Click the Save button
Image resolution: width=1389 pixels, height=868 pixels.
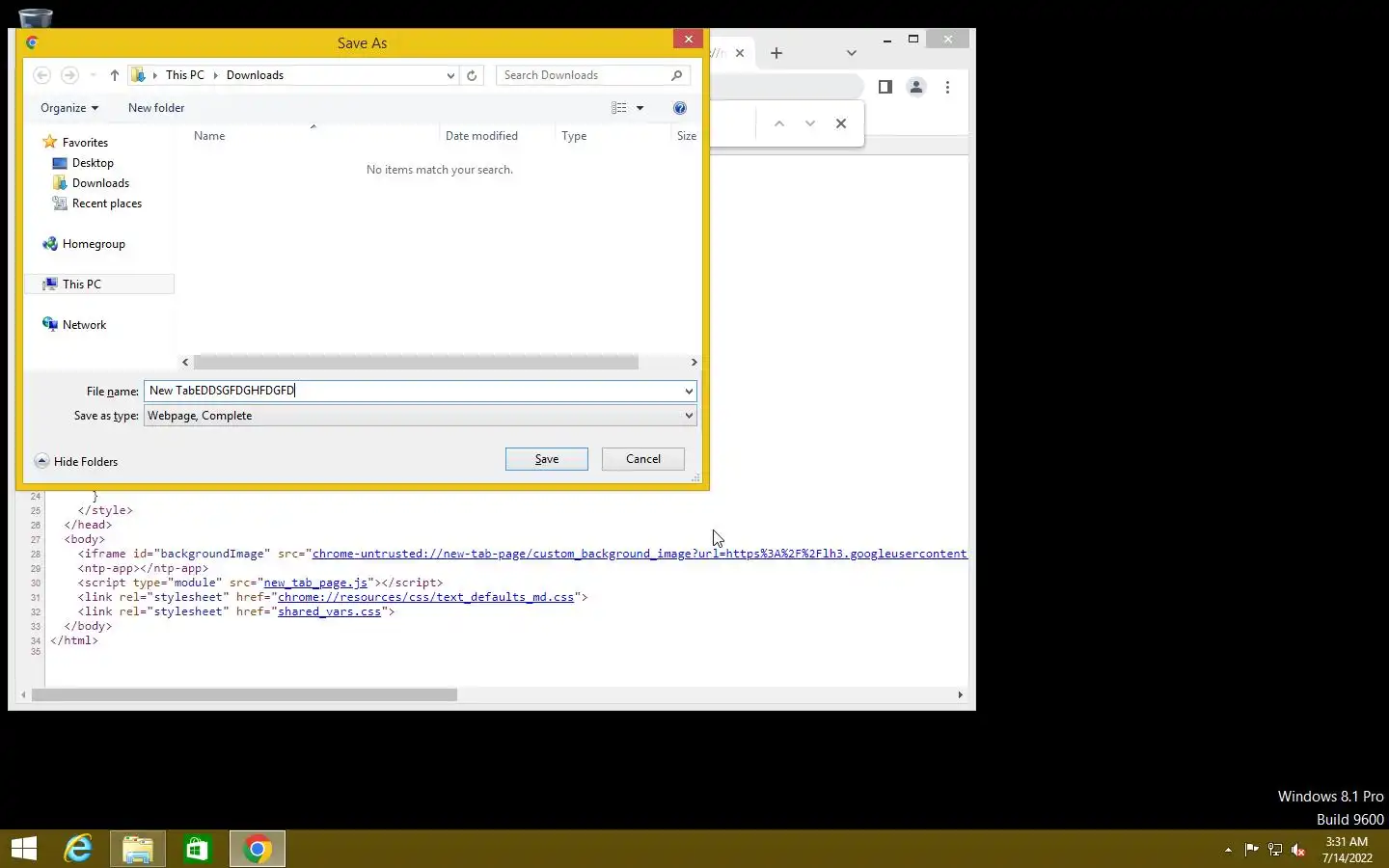pyautogui.click(x=547, y=459)
